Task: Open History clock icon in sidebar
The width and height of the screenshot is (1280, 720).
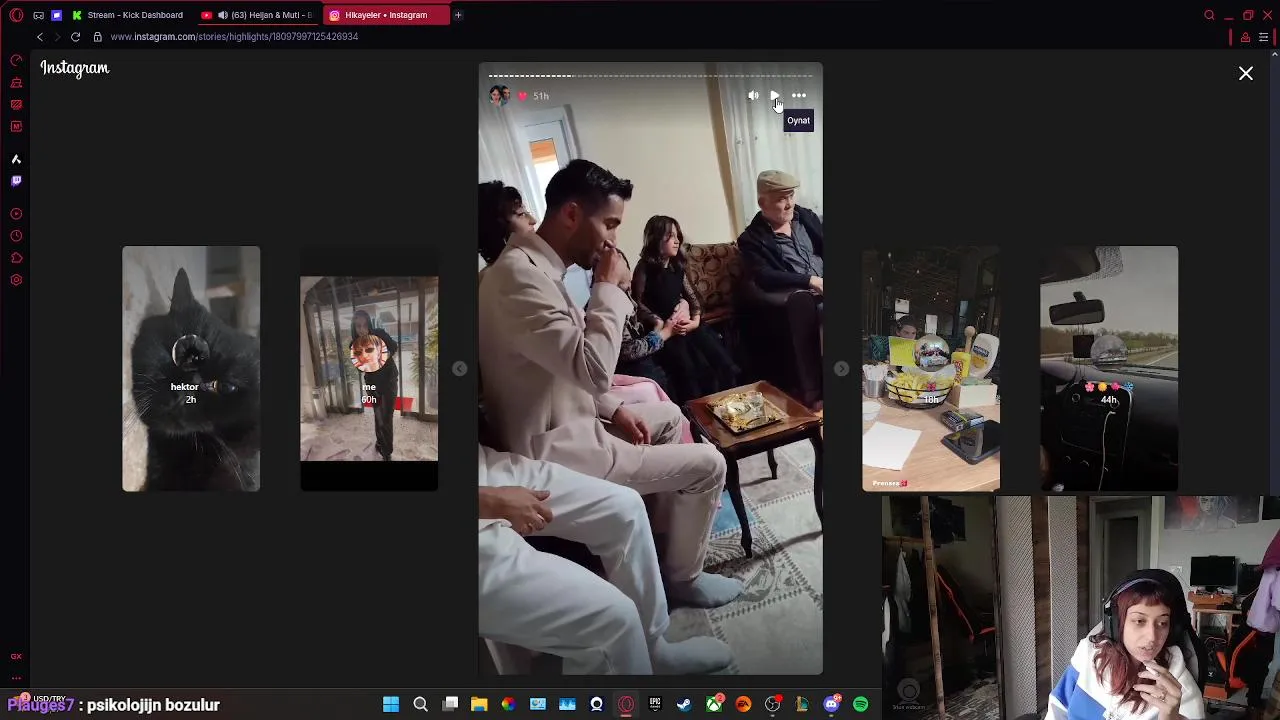Action: pos(16,236)
